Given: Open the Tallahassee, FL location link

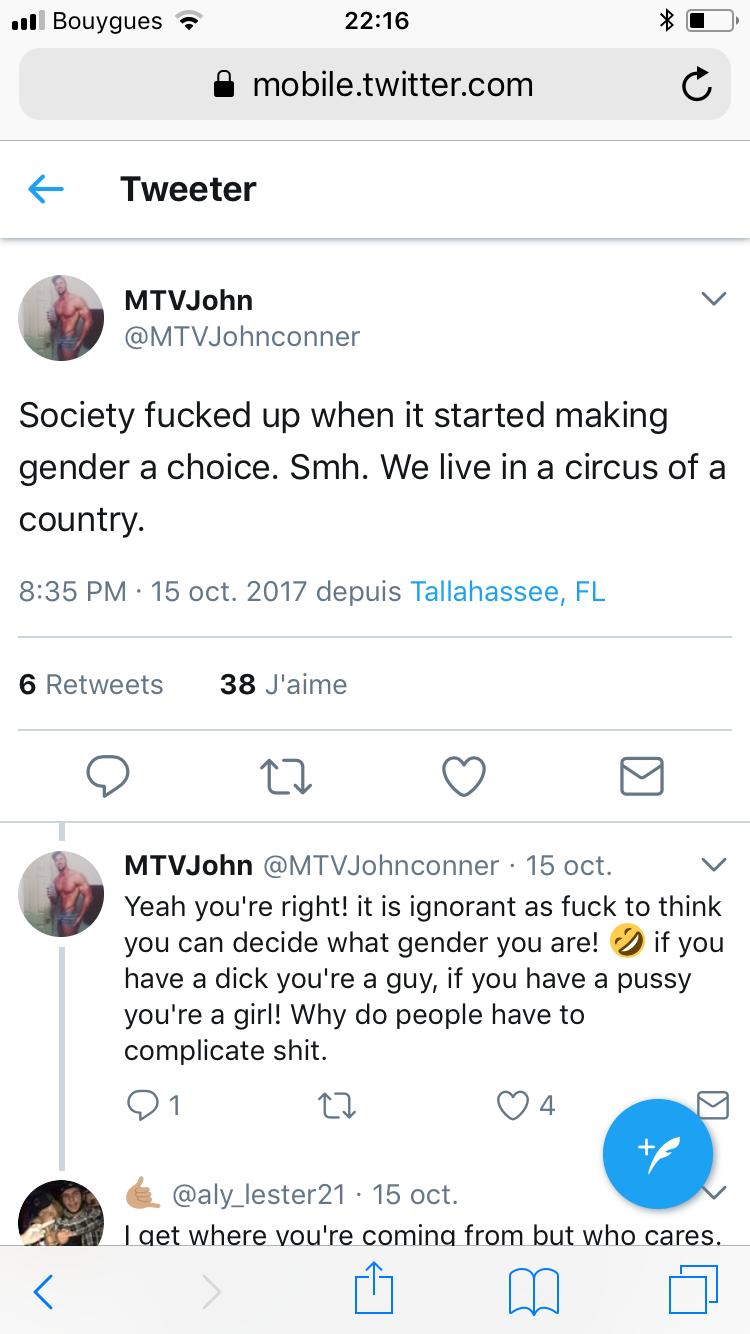Looking at the screenshot, I should (x=508, y=591).
